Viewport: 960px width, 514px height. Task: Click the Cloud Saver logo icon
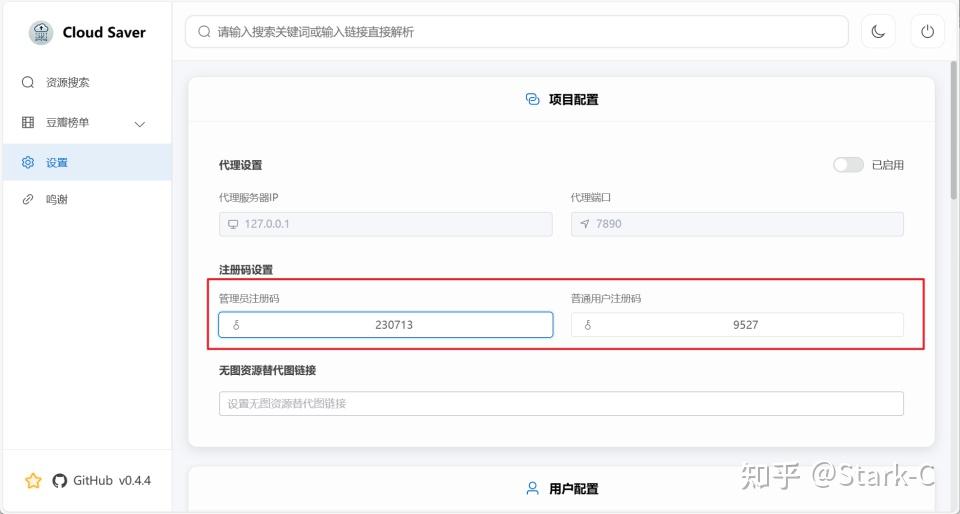[41, 32]
